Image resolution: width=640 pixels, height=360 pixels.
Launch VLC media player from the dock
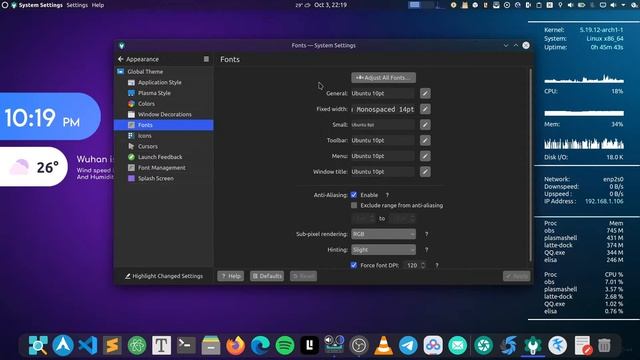click(x=384, y=346)
